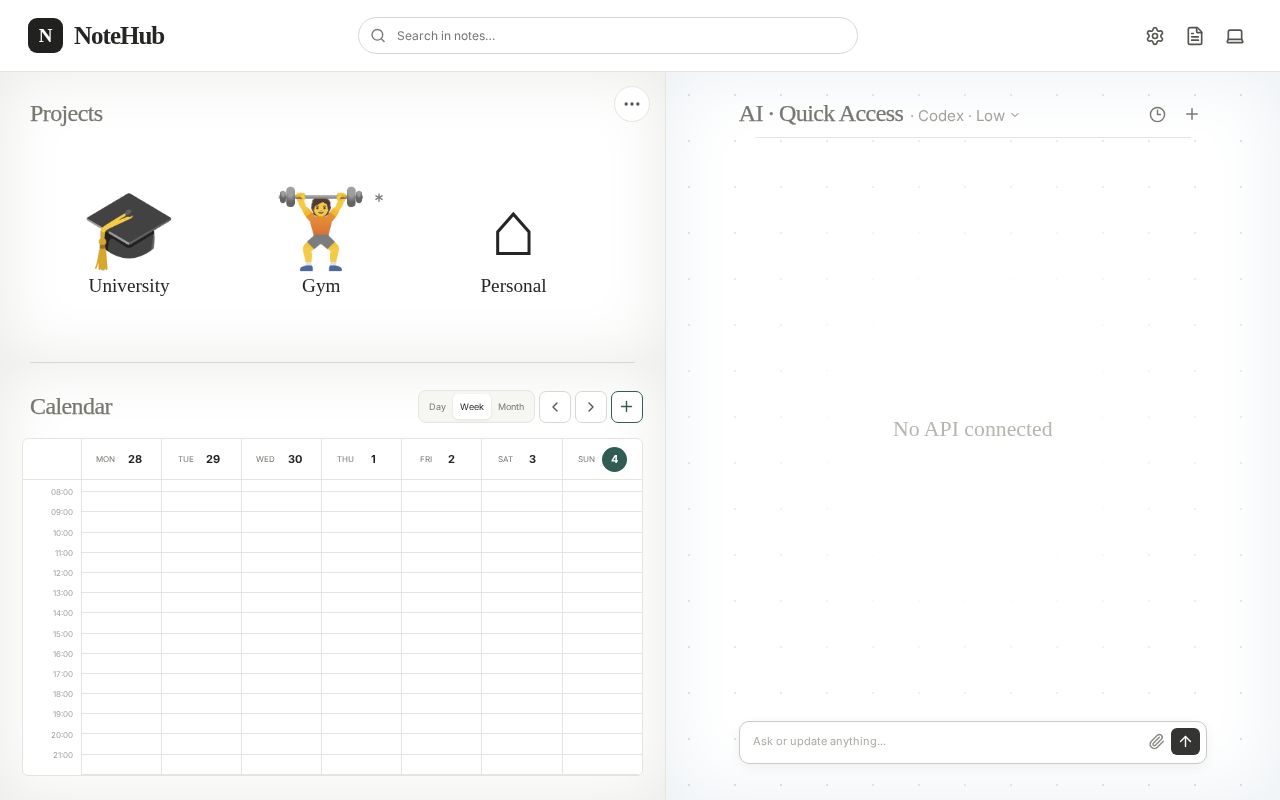Click the NoteHub title text

[119, 36]
